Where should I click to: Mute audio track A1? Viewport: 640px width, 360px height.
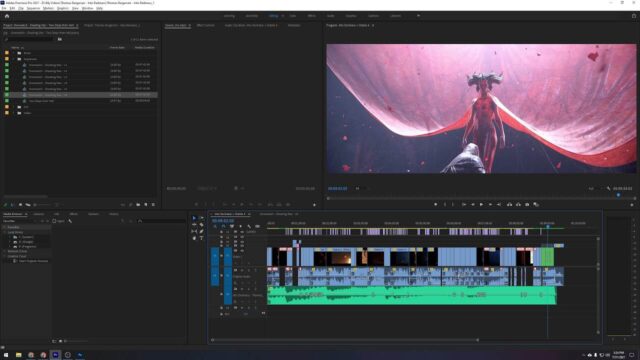(242, 270)
